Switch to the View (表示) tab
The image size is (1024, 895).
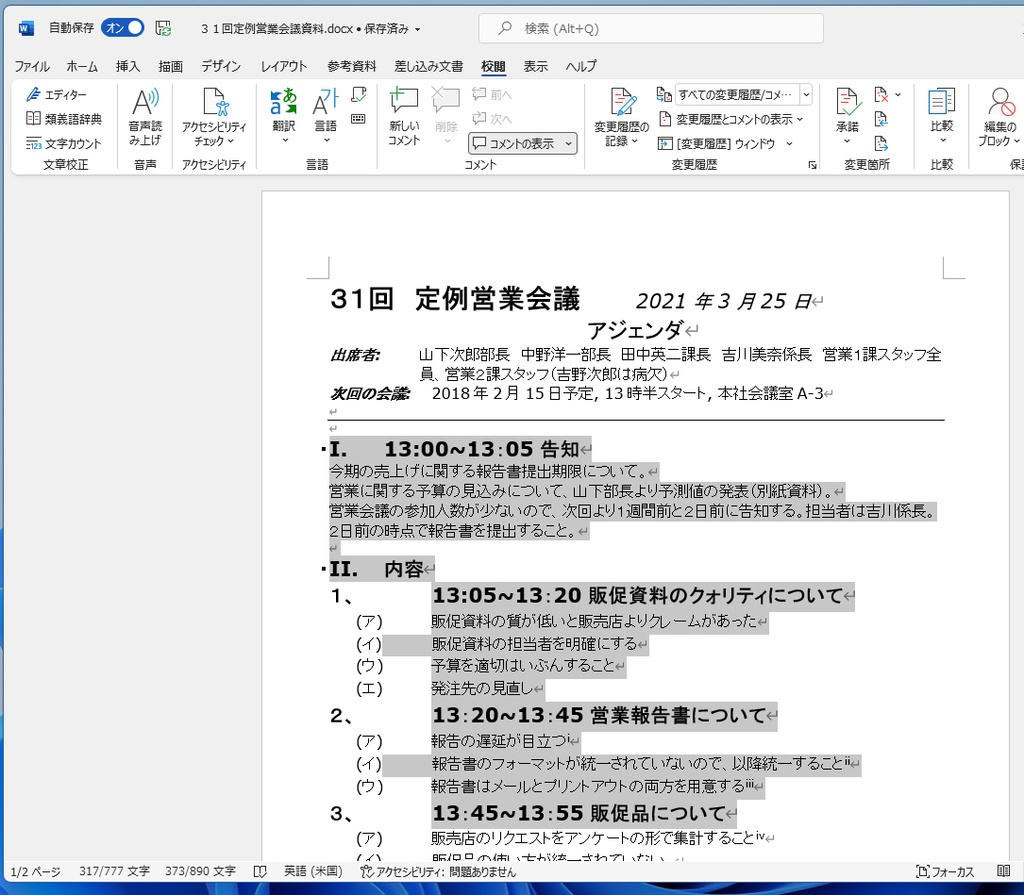[536, 66]
